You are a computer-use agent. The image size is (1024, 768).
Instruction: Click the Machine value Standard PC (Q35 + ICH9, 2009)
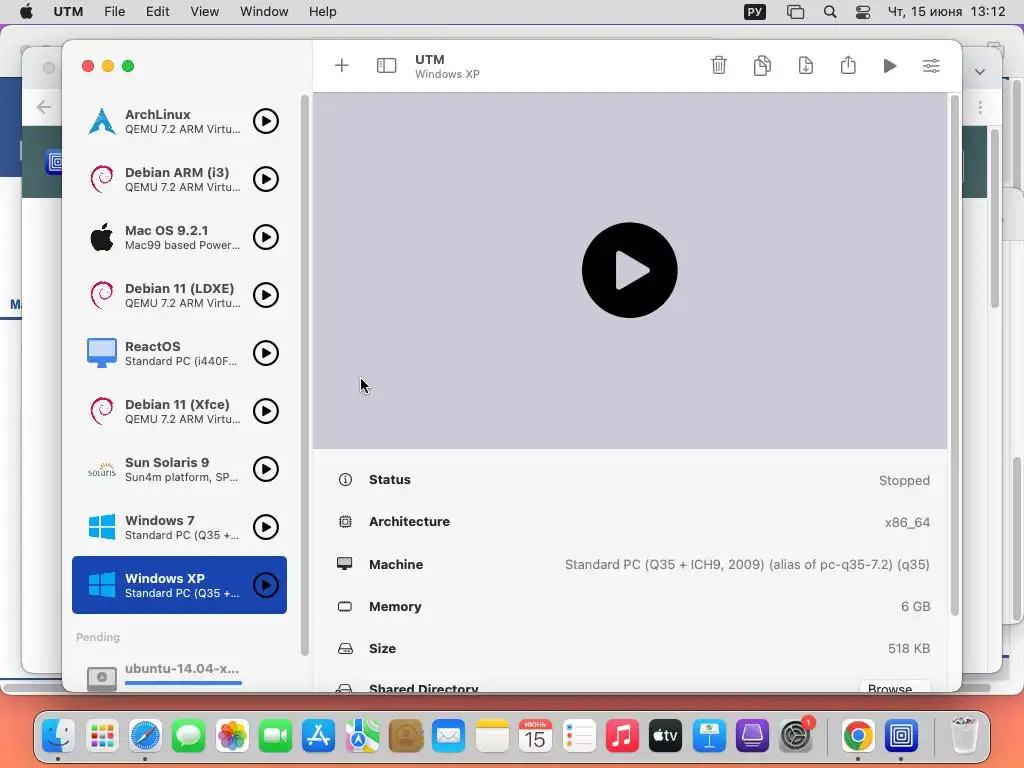click(747, 564)
